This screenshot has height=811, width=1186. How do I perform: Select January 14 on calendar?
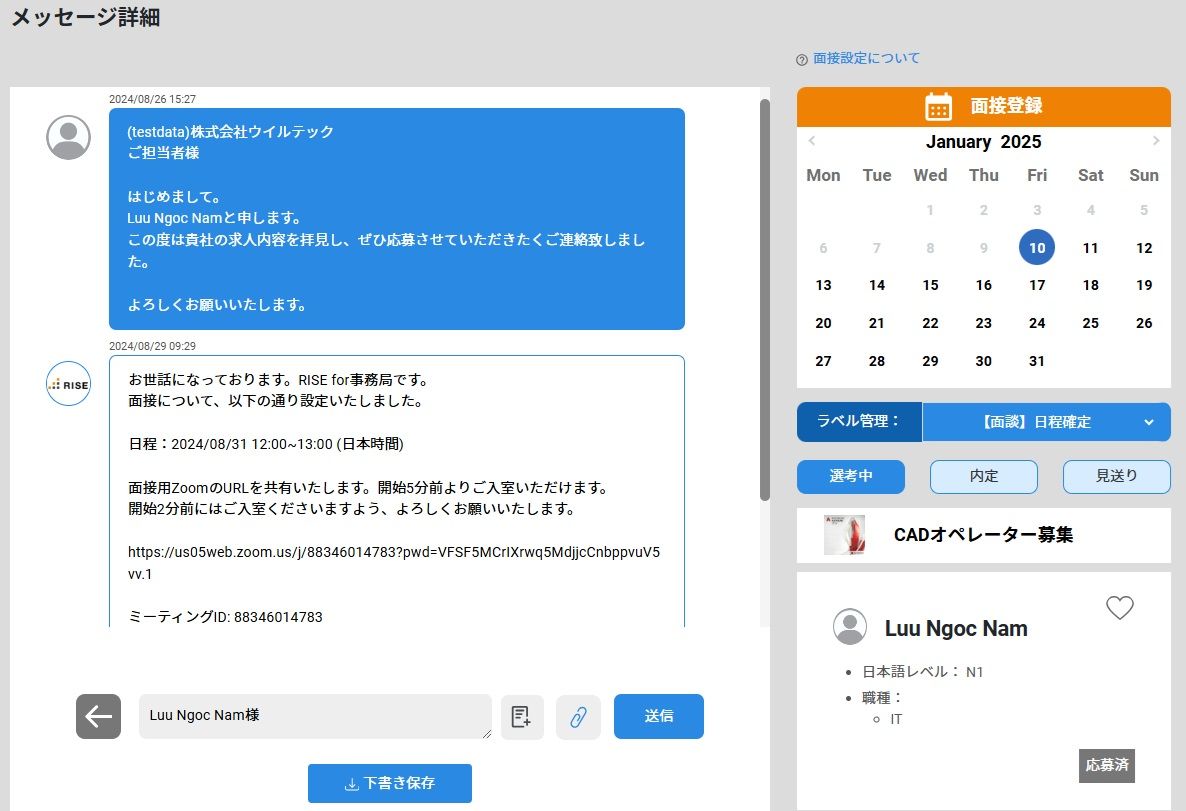coord(877,285)
